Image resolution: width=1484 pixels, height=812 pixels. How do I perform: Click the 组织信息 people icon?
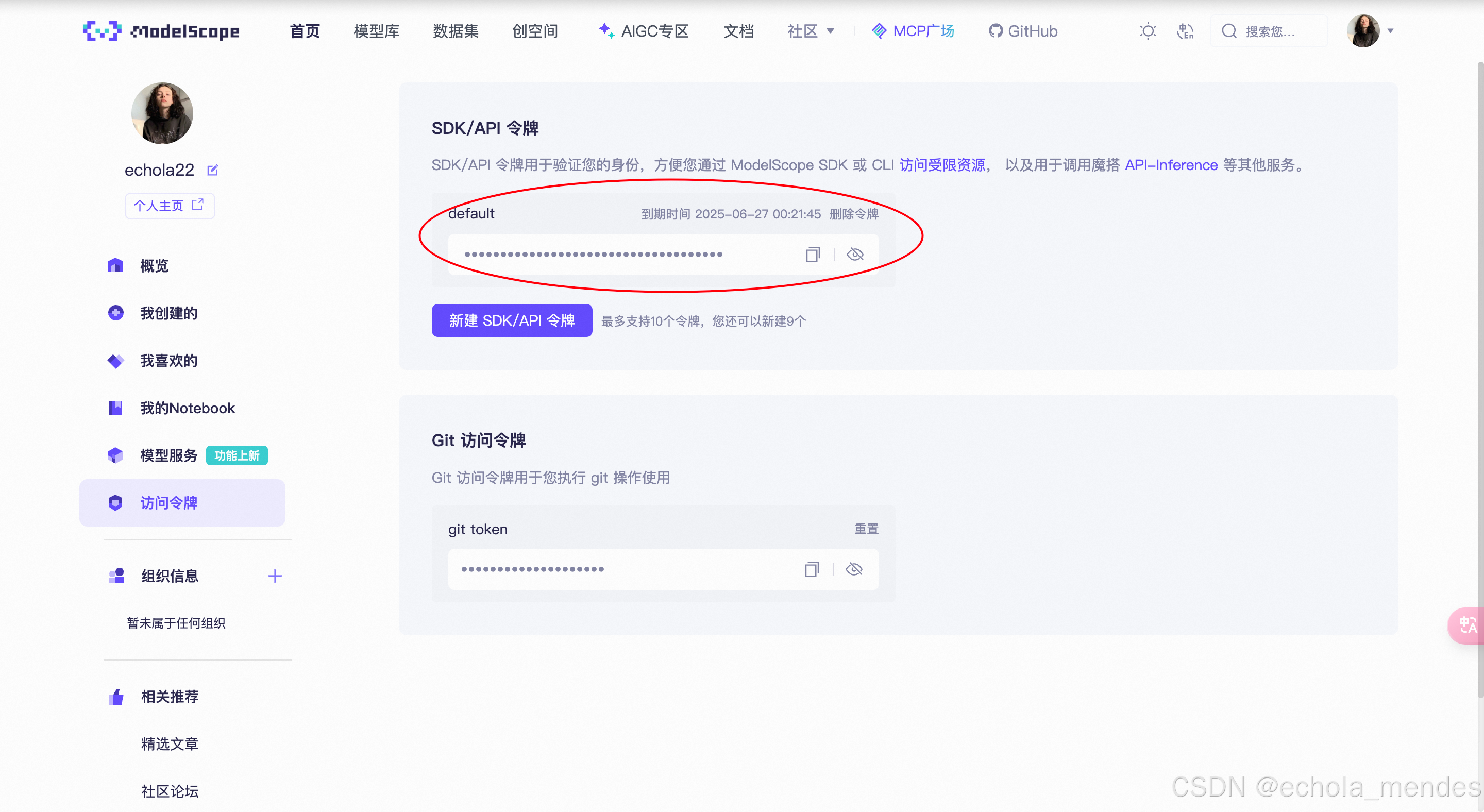[x=116, y=576]
